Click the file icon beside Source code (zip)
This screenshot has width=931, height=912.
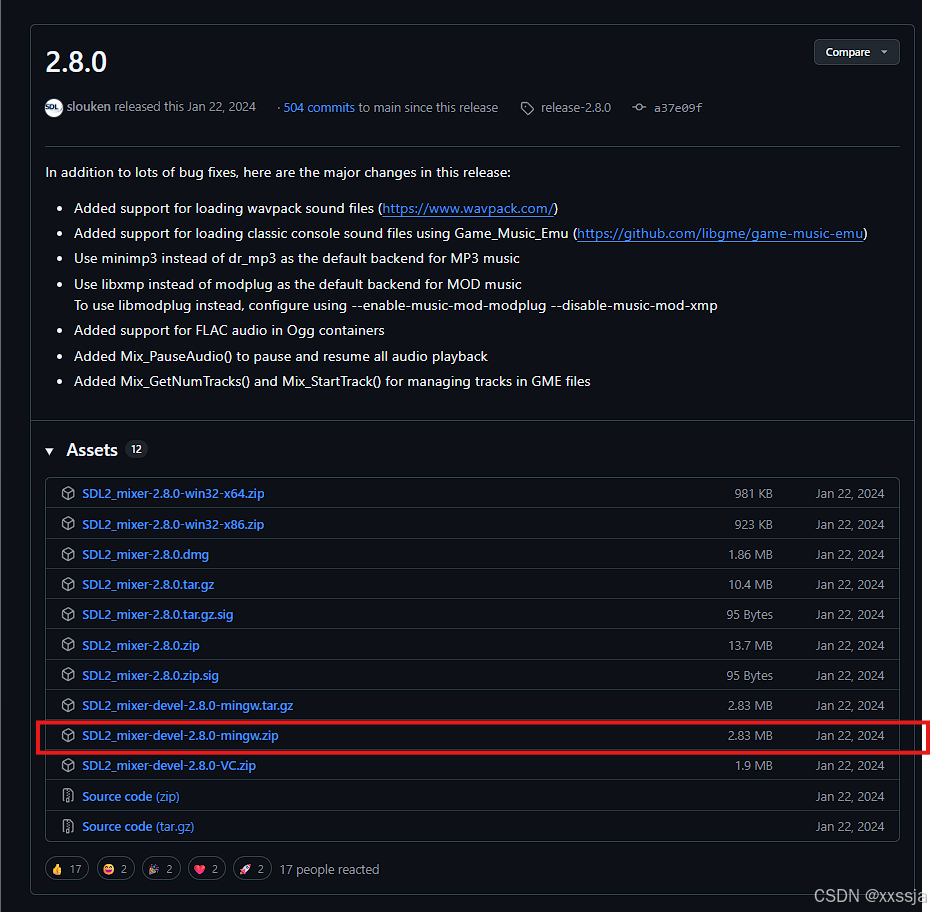(x=67, y=796)
